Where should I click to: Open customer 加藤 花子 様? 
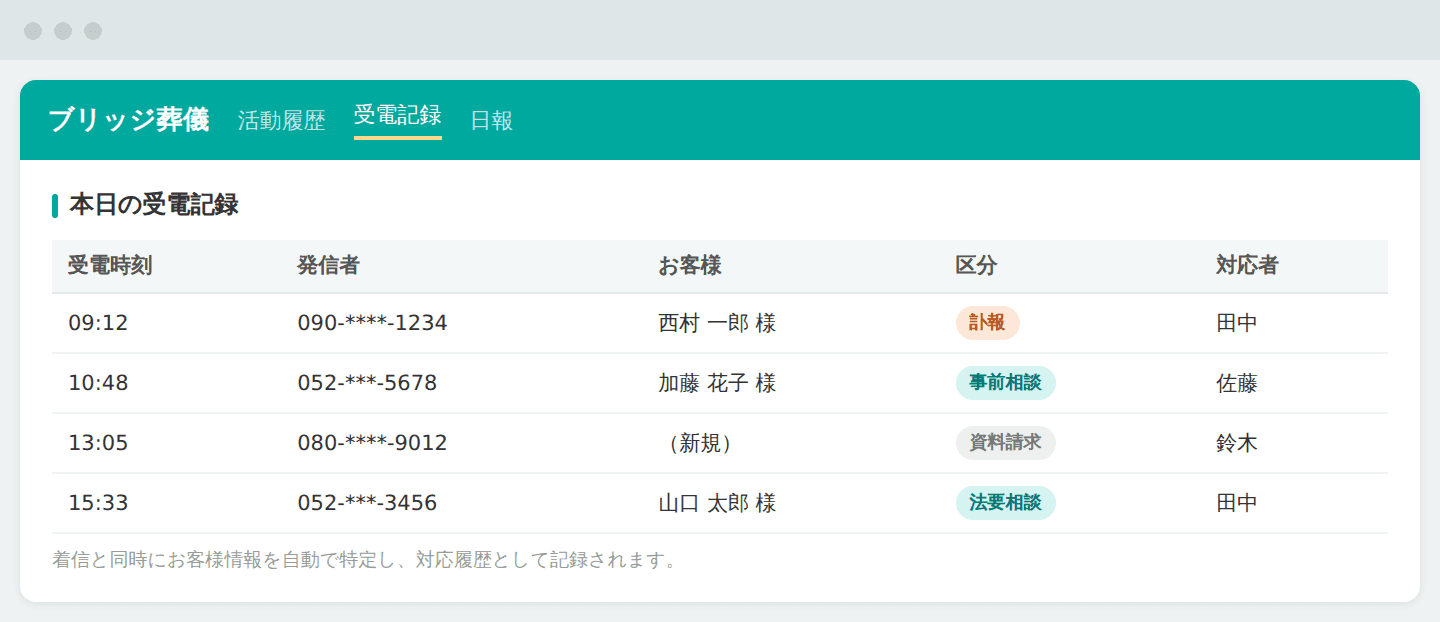pyautogui.click(x=717, y=383)
